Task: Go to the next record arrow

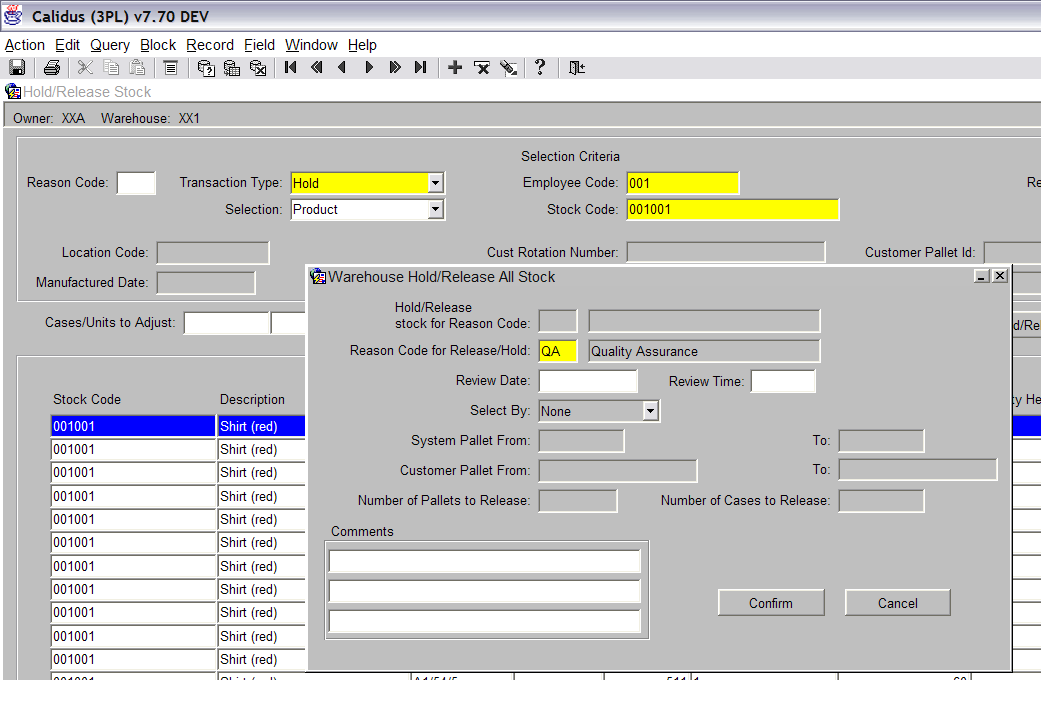Action: (x=369, y=67)
